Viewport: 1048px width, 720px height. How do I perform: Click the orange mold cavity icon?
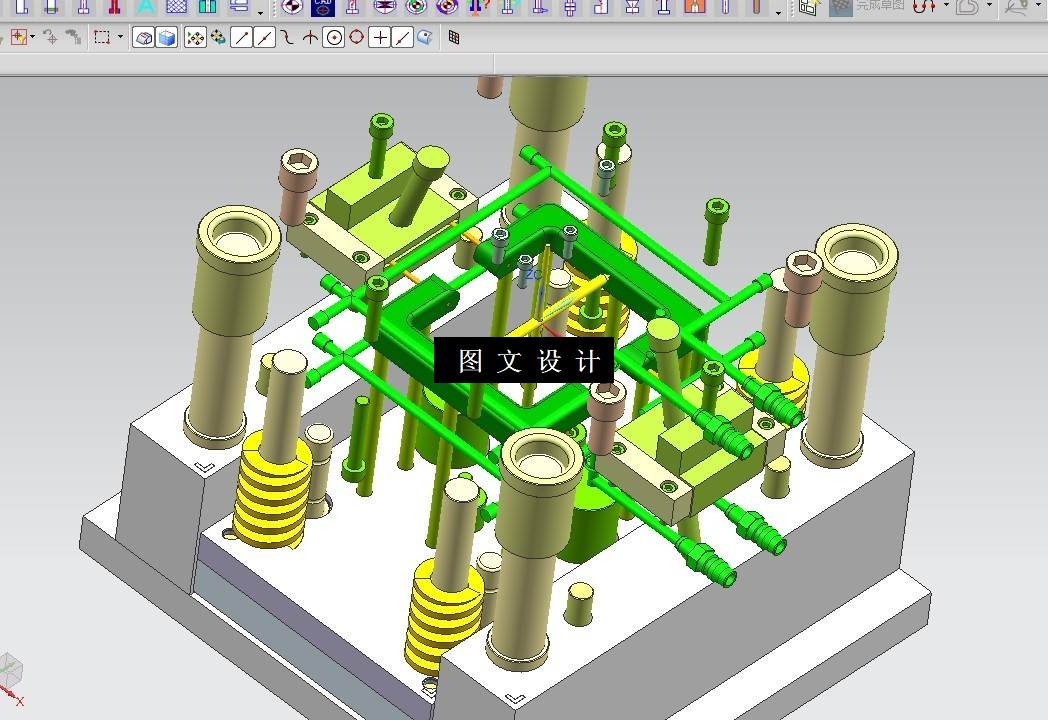(694, 7)
